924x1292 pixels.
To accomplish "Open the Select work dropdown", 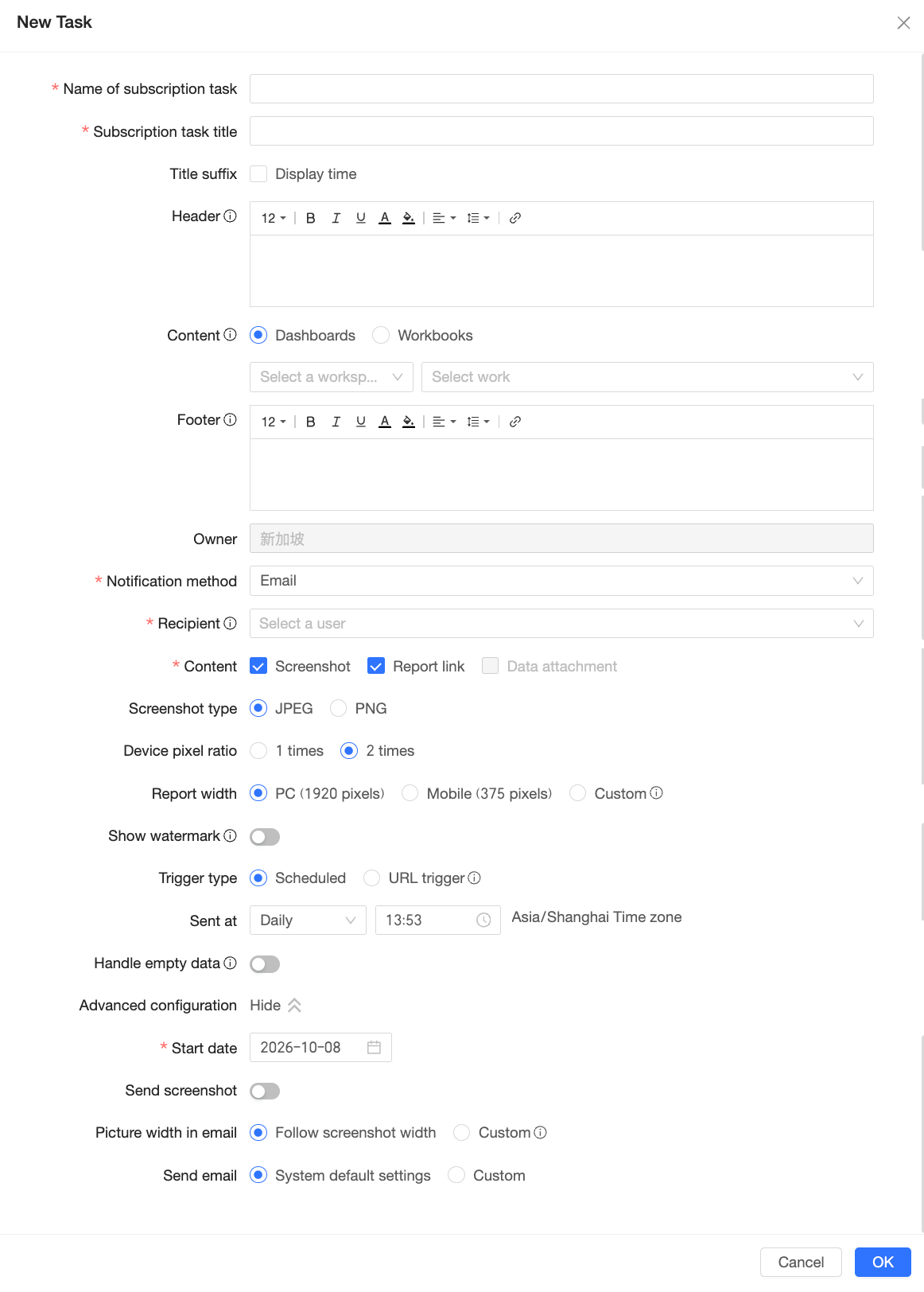I will pyautogui.click(x=647, y=377).
